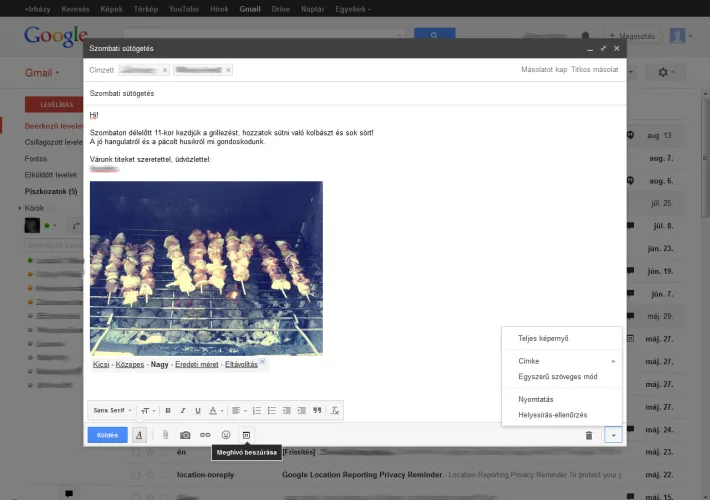
Task: Select the grilled skewers image
Action: (206, 268)
